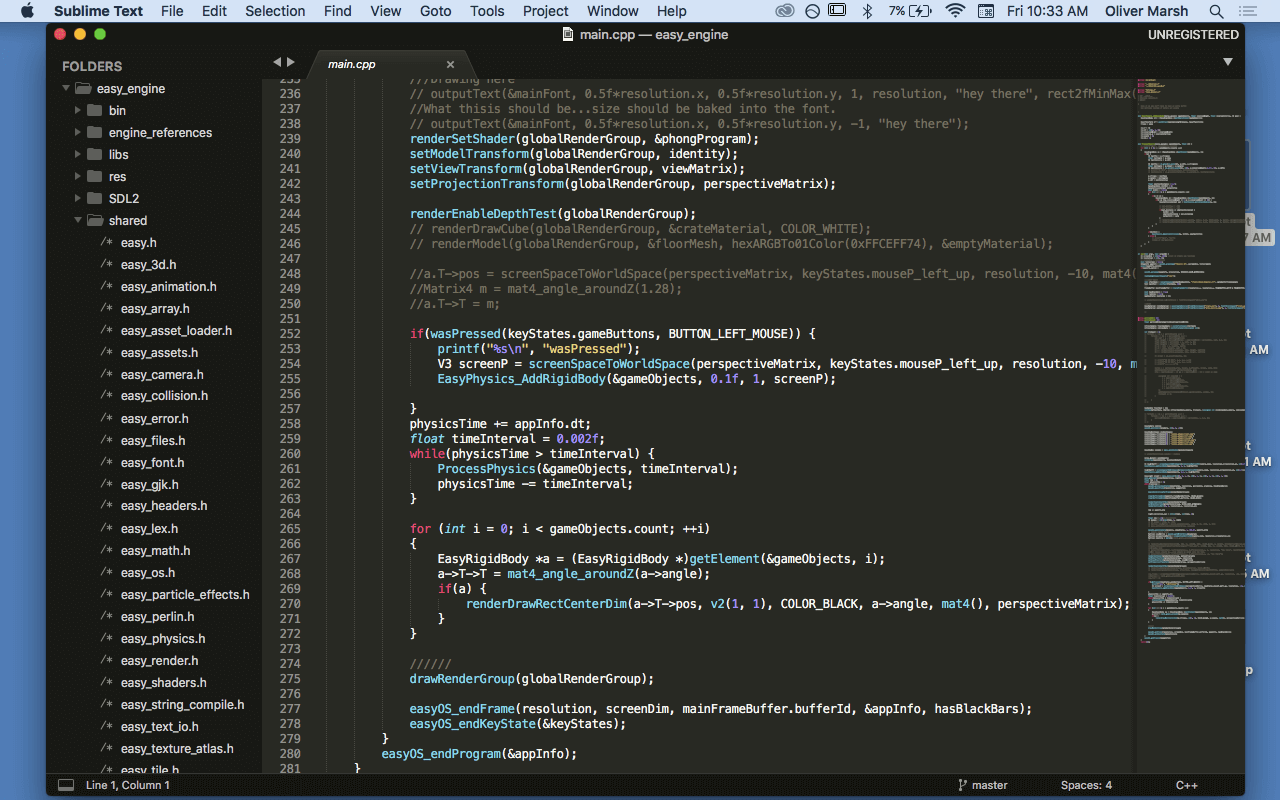Jump to code via the minimap
This screenshot has width=1280, height=800.
[1190, 360]
